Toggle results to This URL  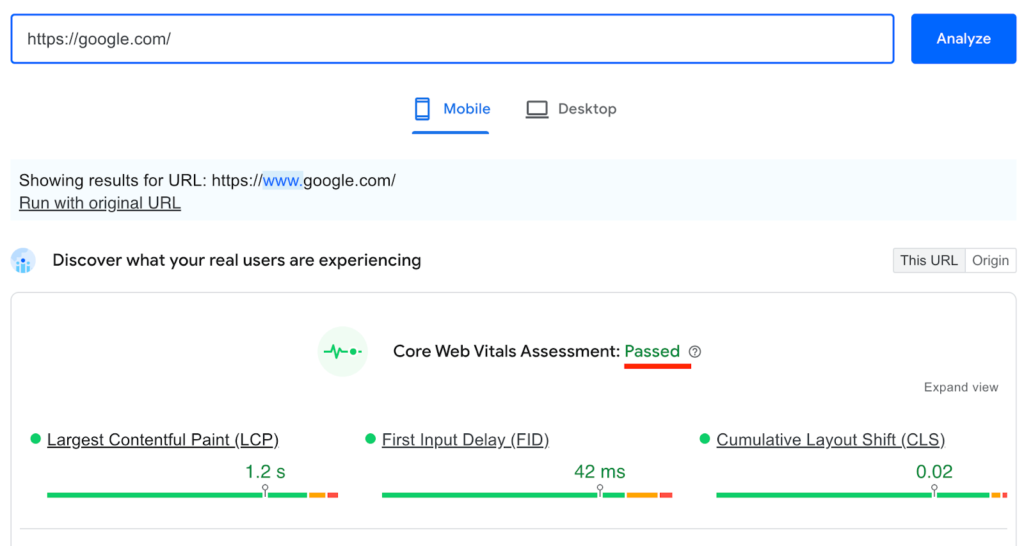coord(928,260)
